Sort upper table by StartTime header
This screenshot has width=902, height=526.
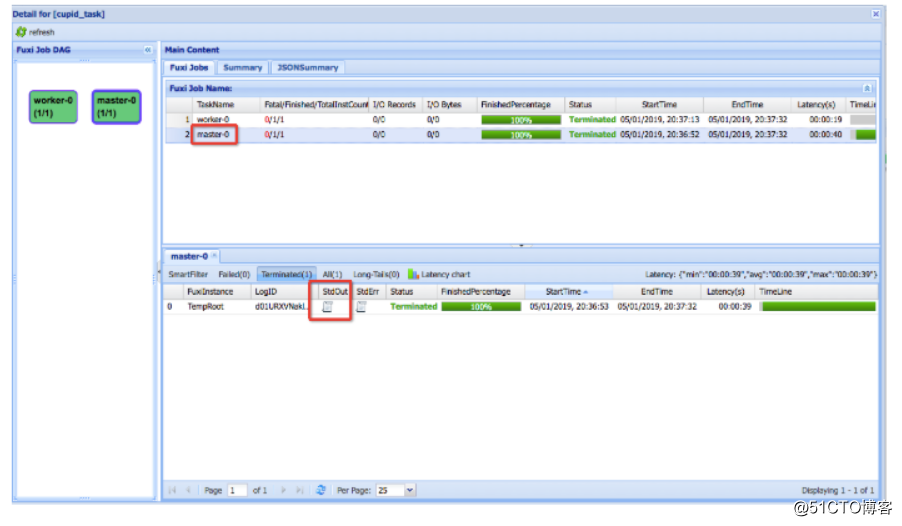[659, 104]
